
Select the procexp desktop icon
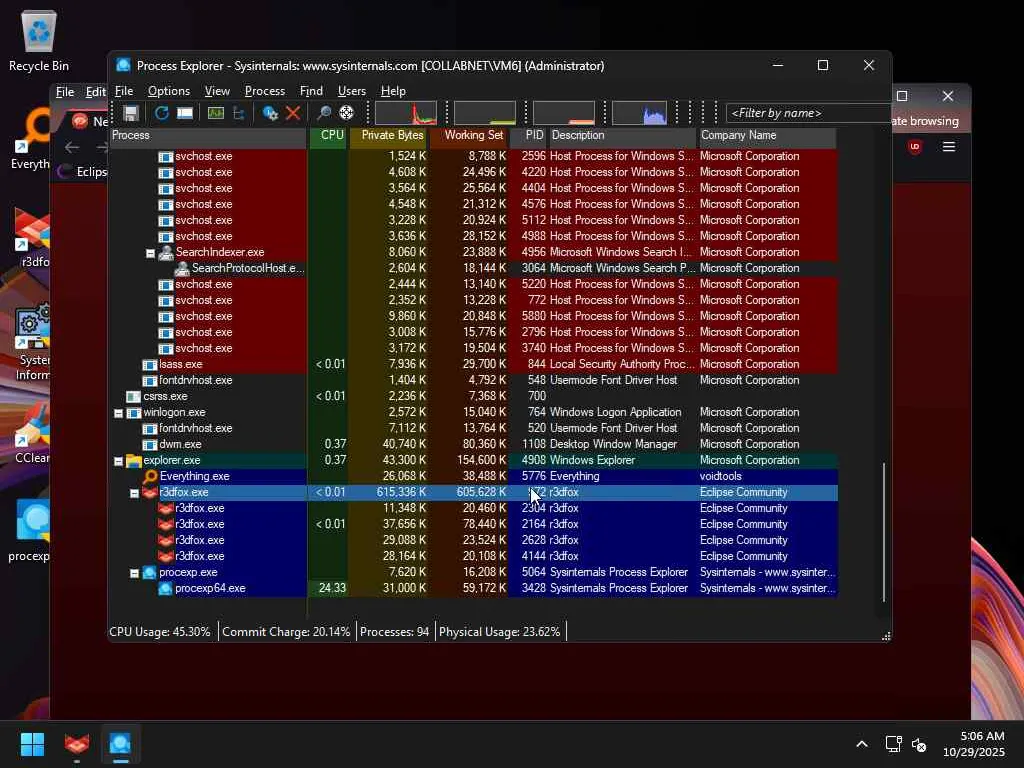tap(30, 530)
